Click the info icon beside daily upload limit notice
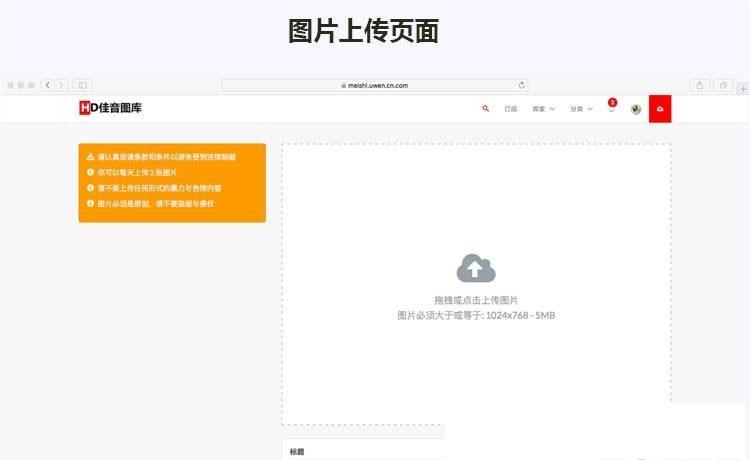This screenshot has height=460, width=750. 90,172
